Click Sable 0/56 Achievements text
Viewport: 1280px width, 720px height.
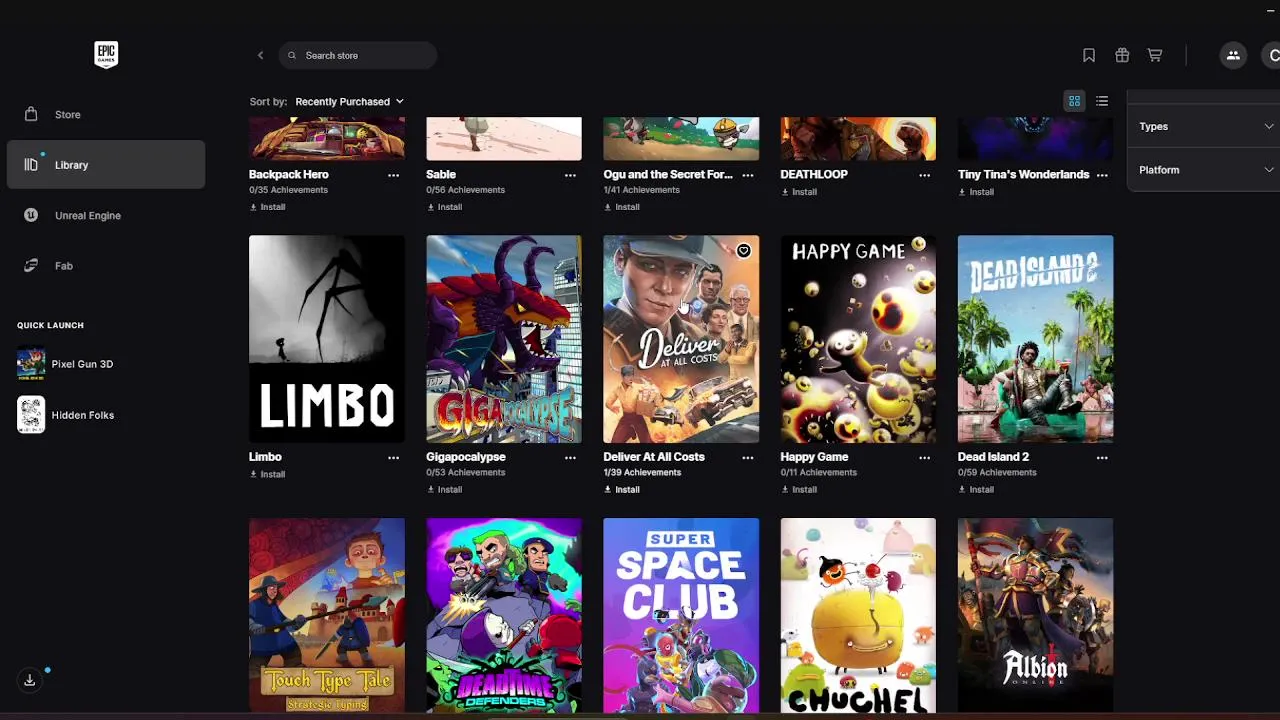[466, 190]
